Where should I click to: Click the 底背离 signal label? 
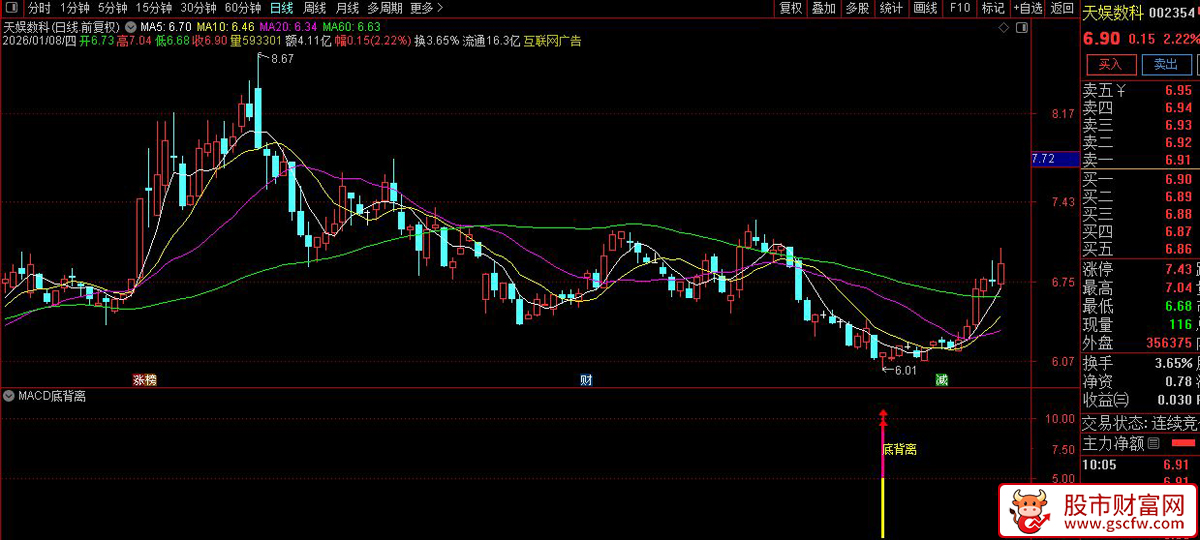click(x=899, y=449)
